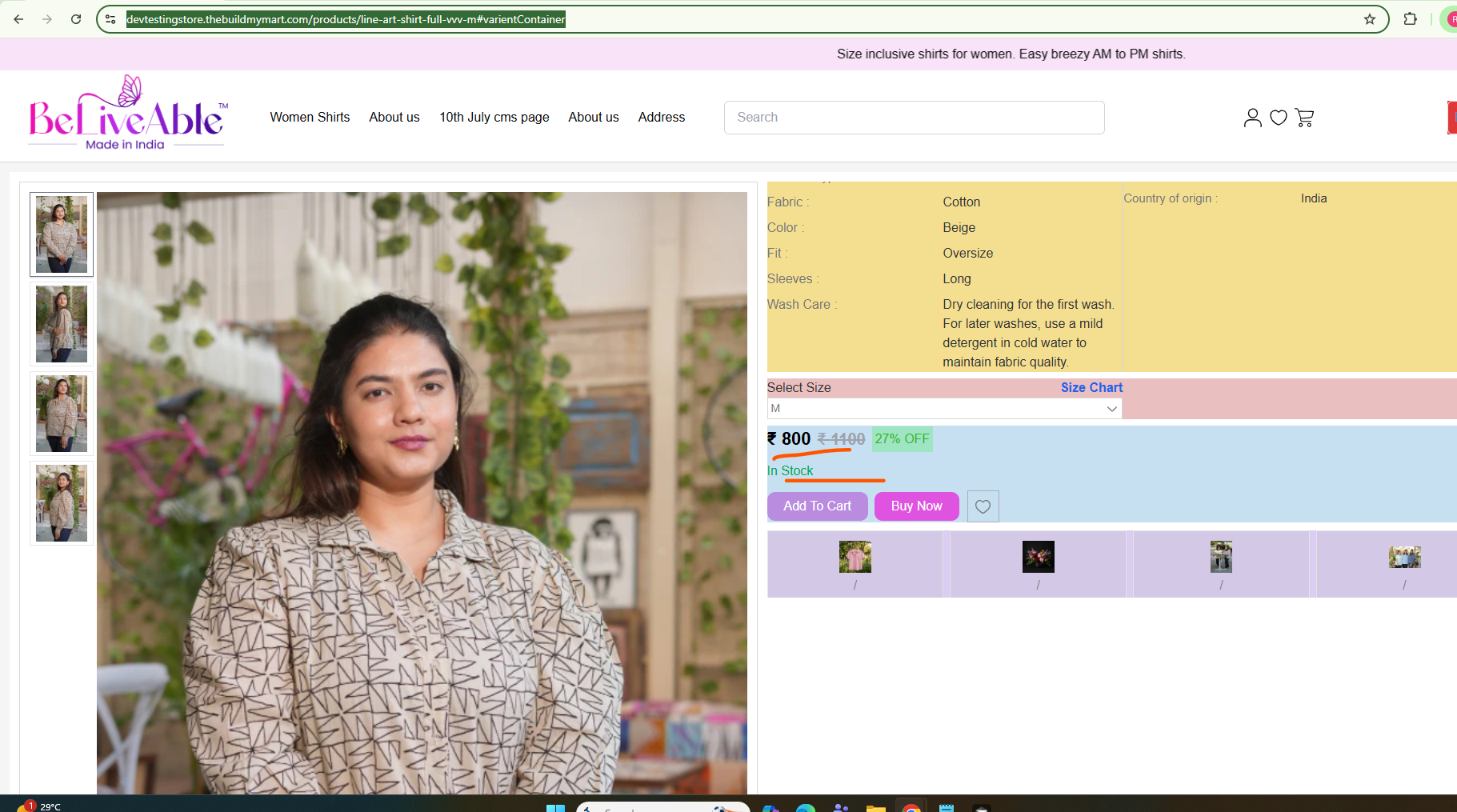Image resolution: width=1457 pixels, height=812 pixels.
Task: Click the Fabric label
Action: pyautogui.click(x=788, y=202)
